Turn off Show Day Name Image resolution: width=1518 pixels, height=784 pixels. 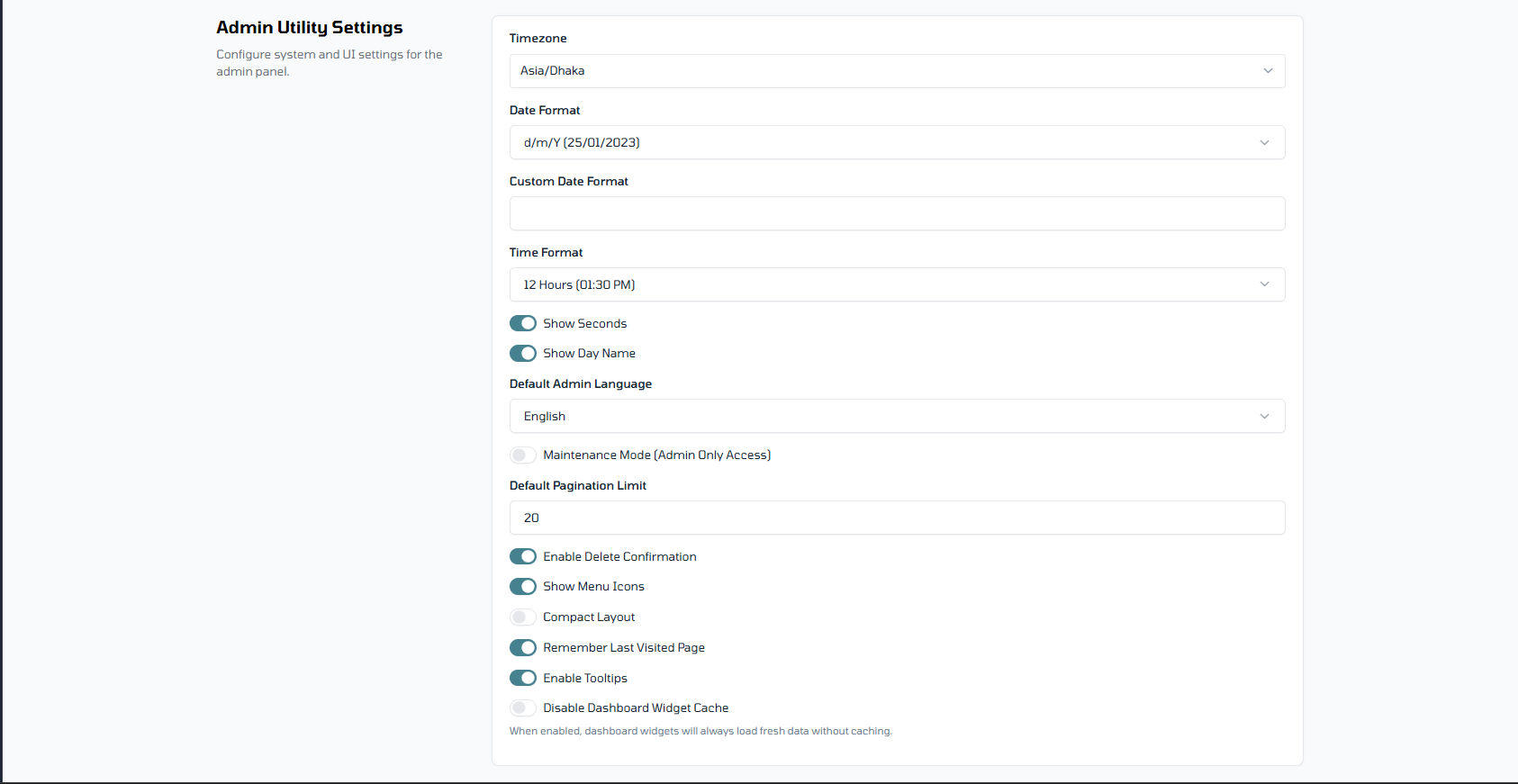[523, 353]
